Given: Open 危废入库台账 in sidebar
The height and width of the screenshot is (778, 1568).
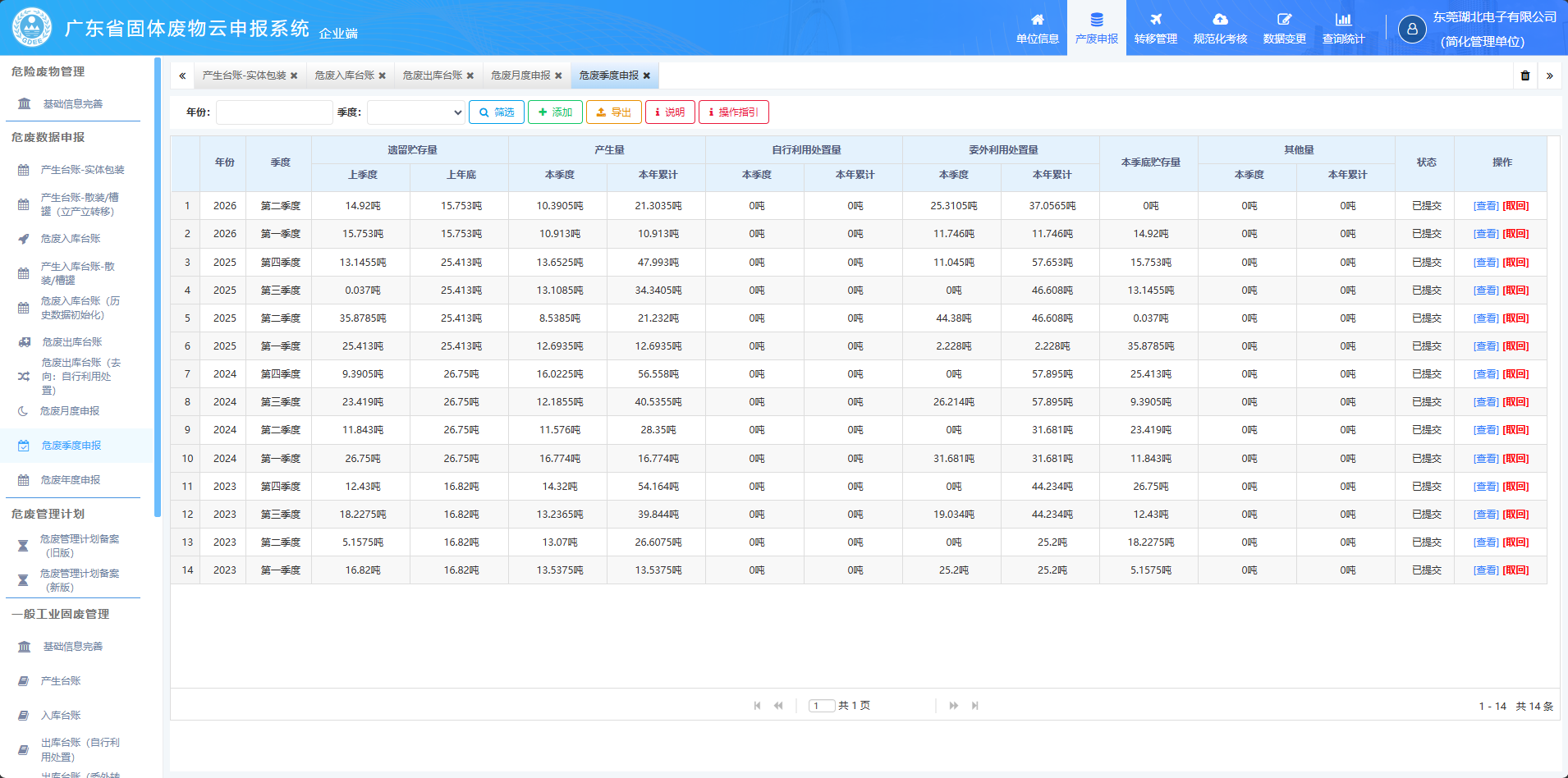Looking at the screenshot, I should [71, 239].
